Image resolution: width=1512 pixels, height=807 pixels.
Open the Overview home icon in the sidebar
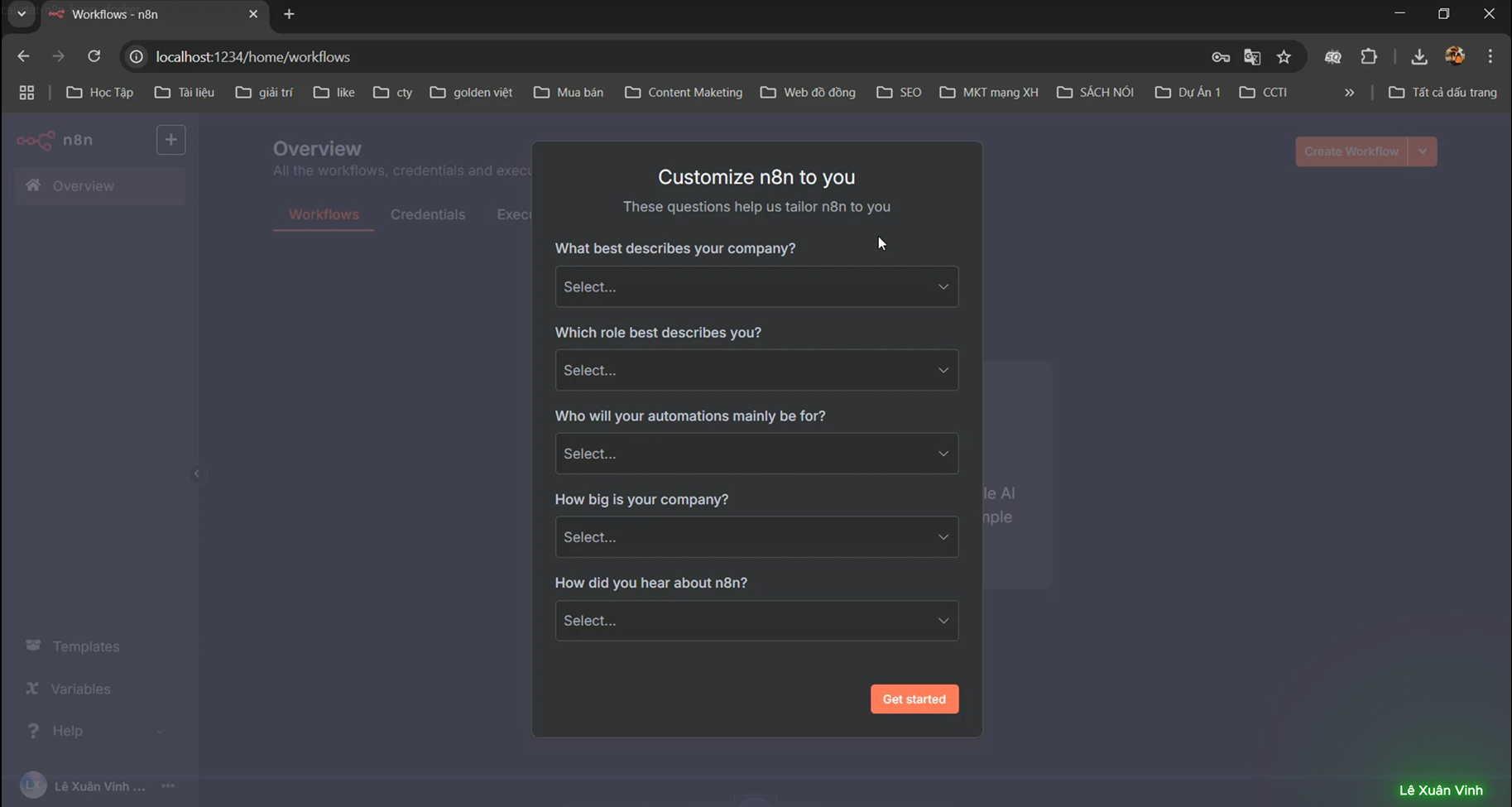tap(33, 185)
